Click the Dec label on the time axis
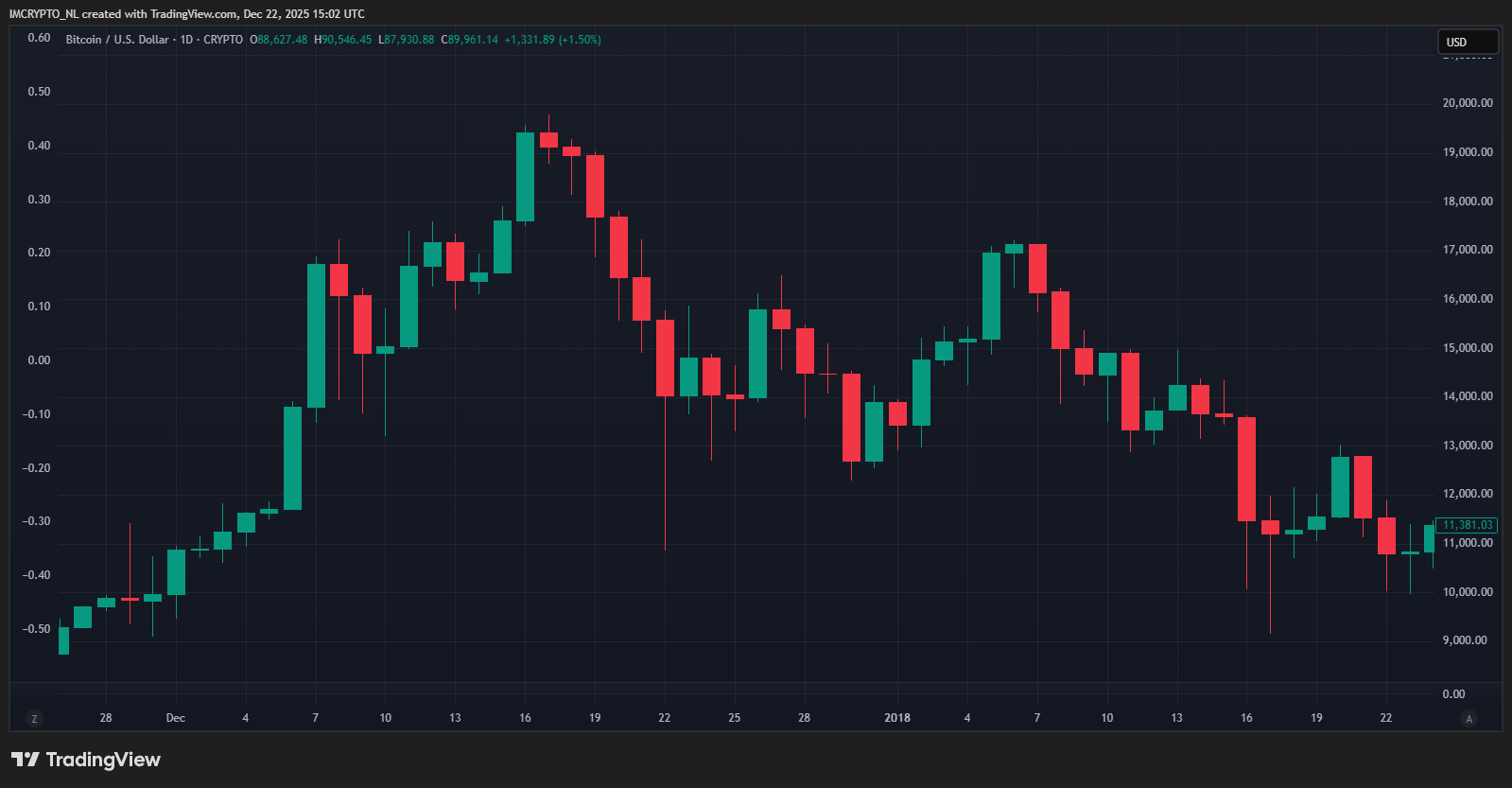Viewport: 1512px width, 788px height. [176, 718]
